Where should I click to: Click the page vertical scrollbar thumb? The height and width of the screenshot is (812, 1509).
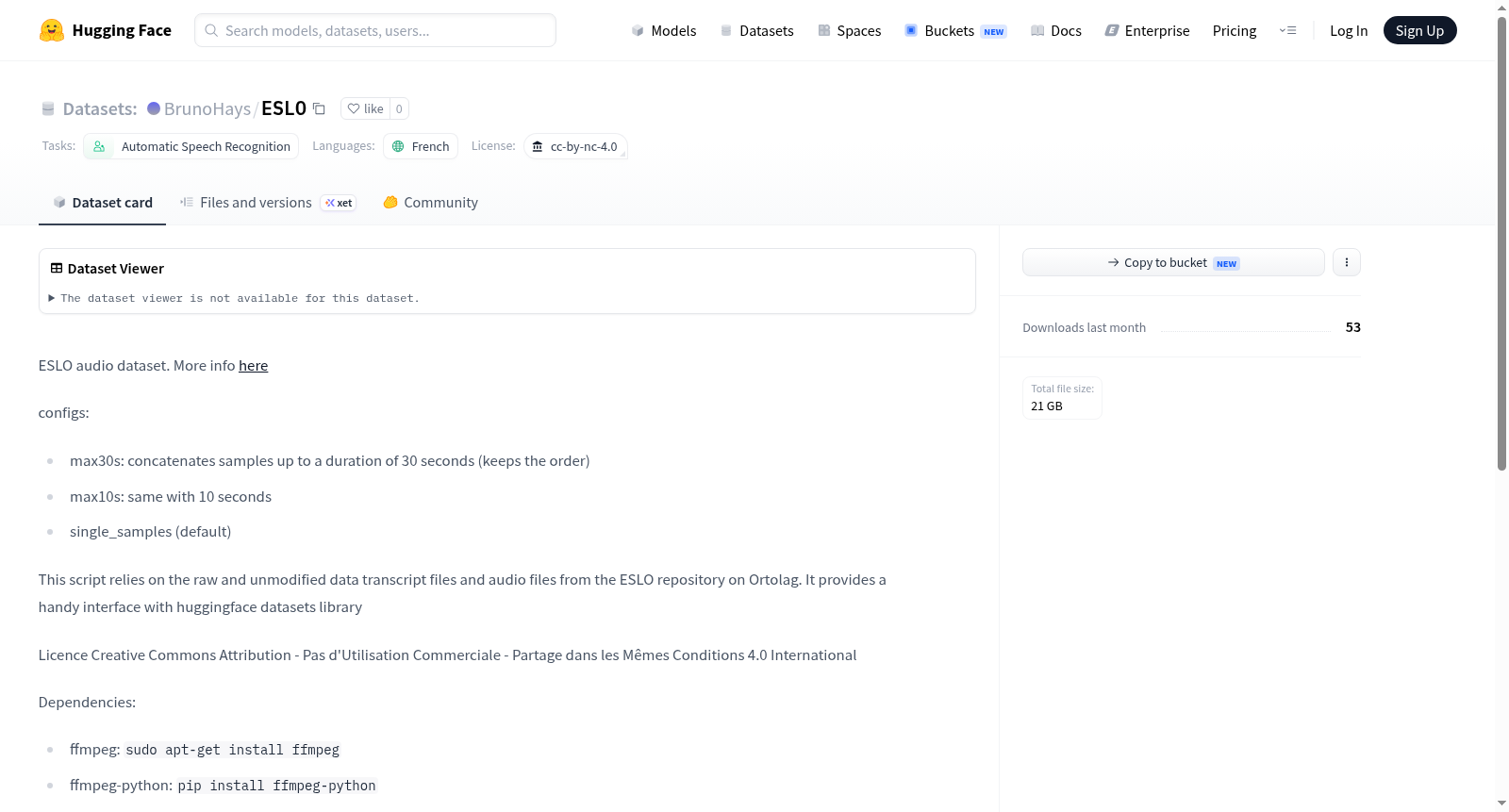click(x=1501, y=243)
